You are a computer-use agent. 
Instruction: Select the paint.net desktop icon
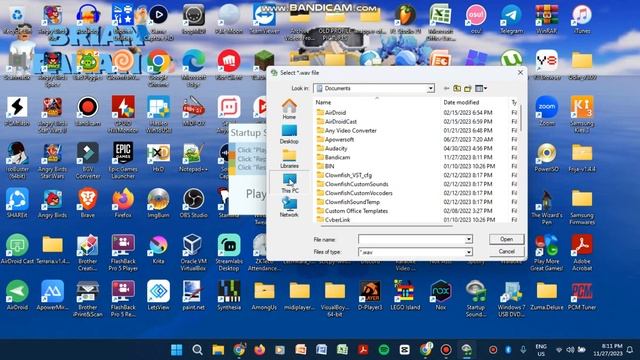coord(193,295)
